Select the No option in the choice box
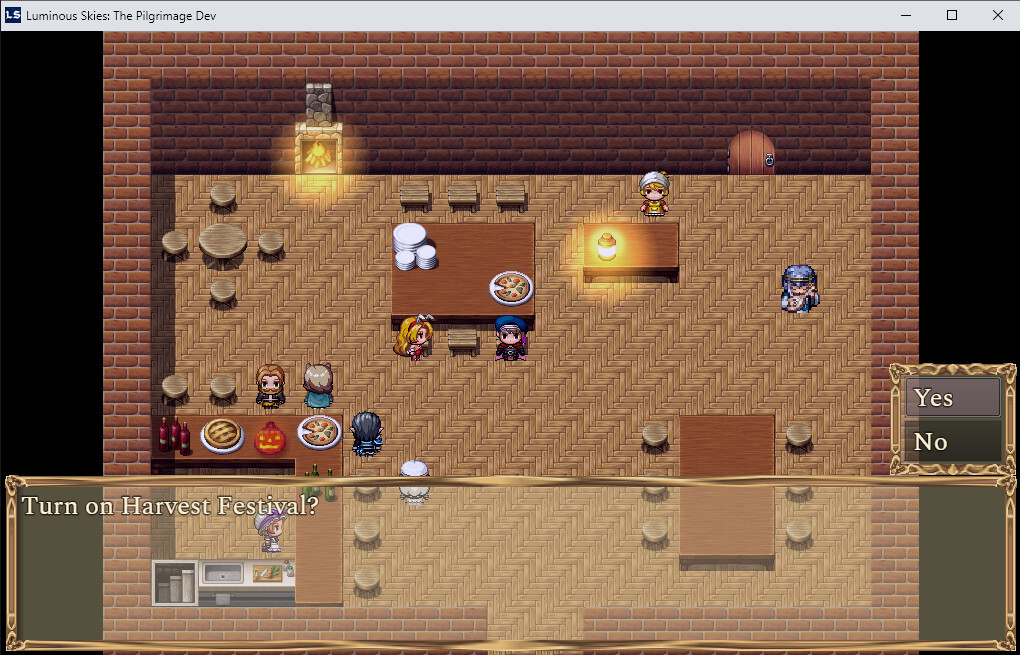 coord(952,441)
